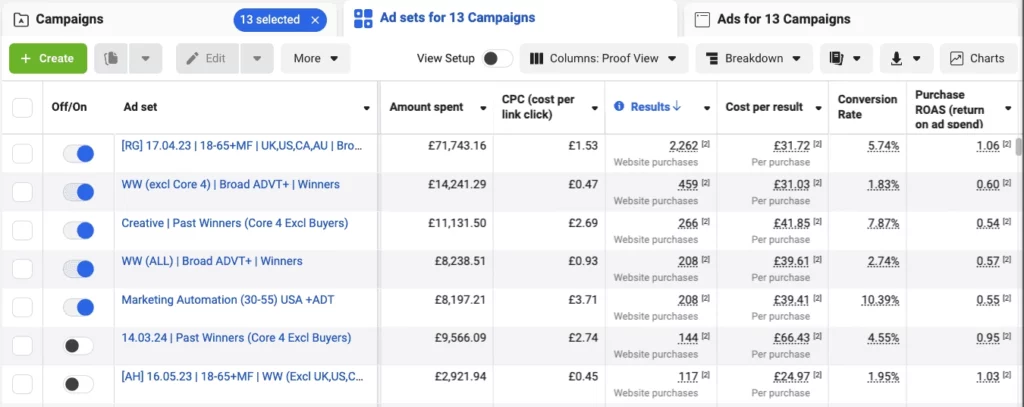Click the Breakdown icon button
1024x407 pixels.
click(712, 59)
